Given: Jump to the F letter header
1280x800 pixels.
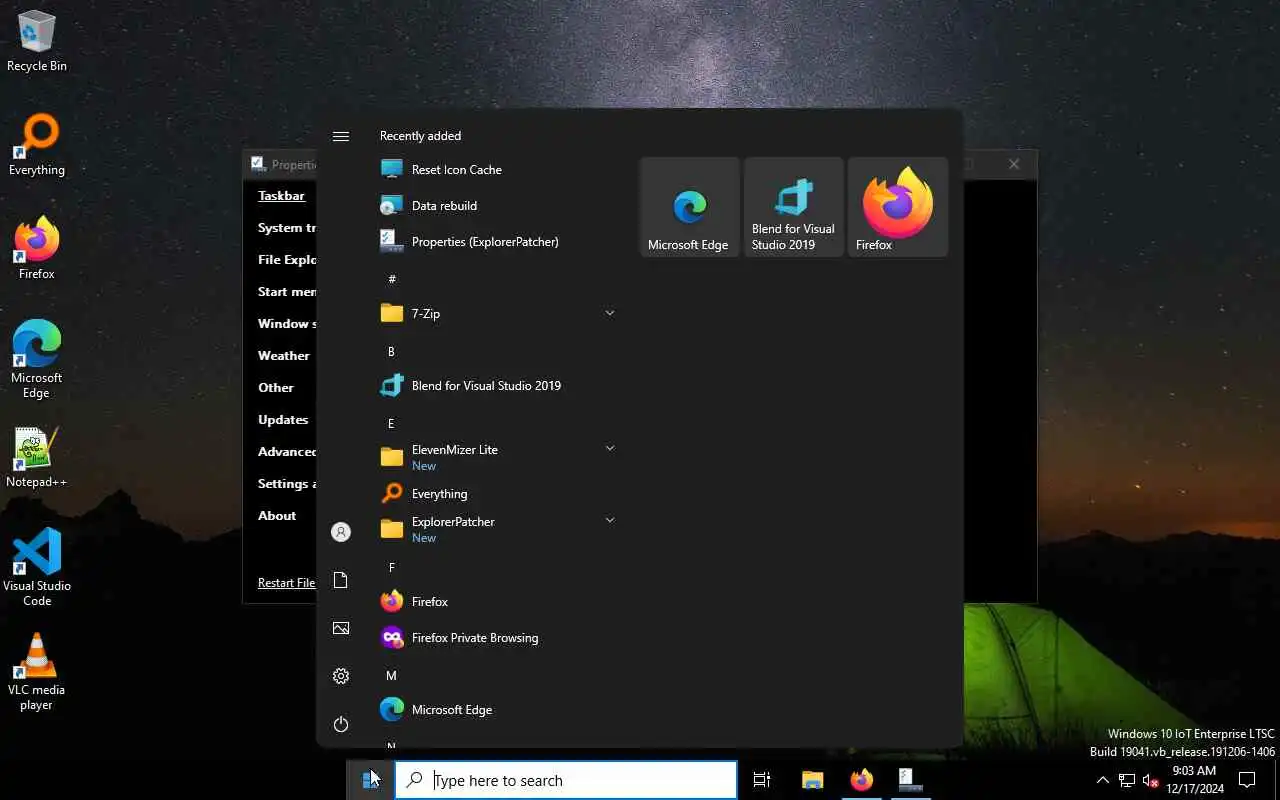Looking at the screenshot, I should [x=391, y=567].
